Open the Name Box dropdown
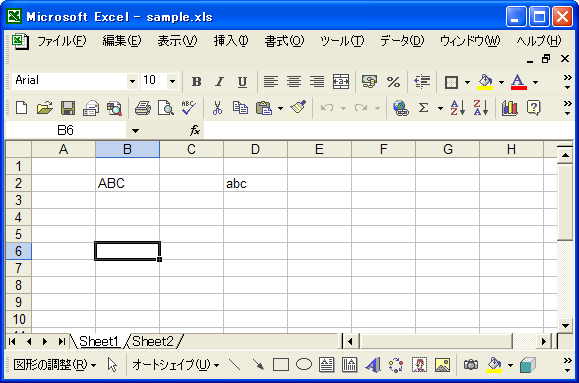Image resolution: width=579 pixels, height=383 pixels. pos(136,130)
